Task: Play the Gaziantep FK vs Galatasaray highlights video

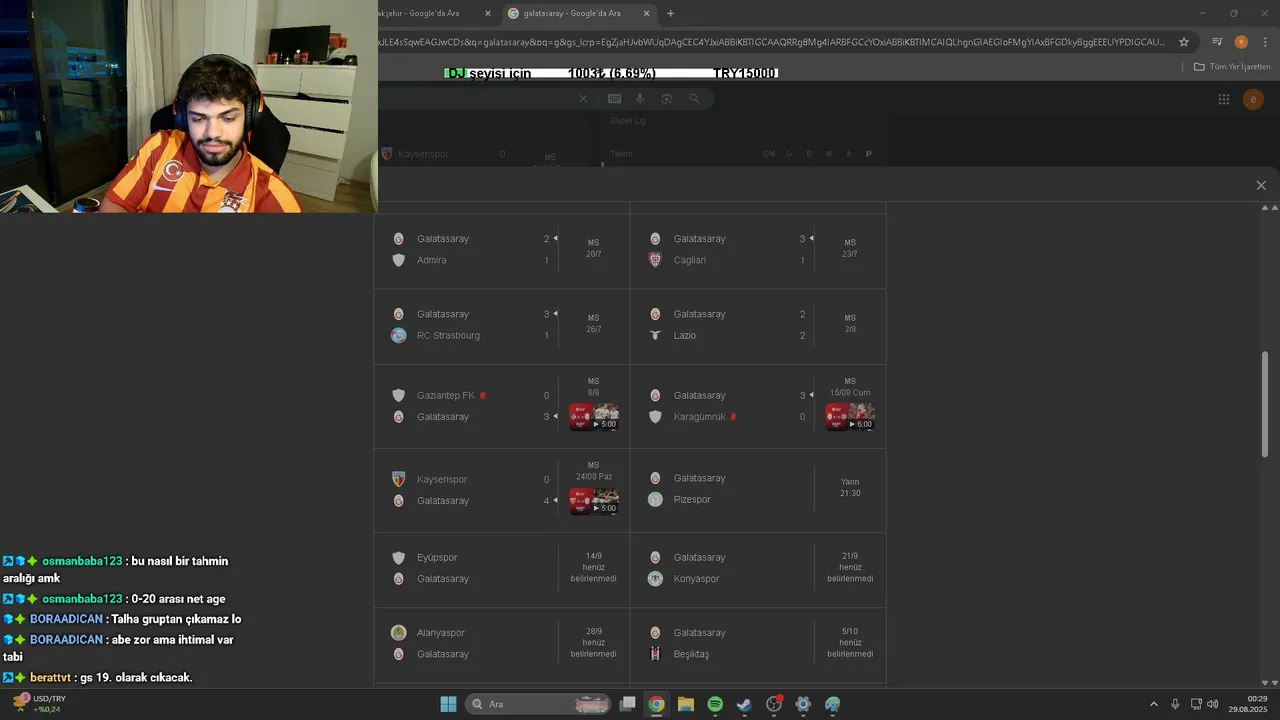Action: tap(594, 417)
